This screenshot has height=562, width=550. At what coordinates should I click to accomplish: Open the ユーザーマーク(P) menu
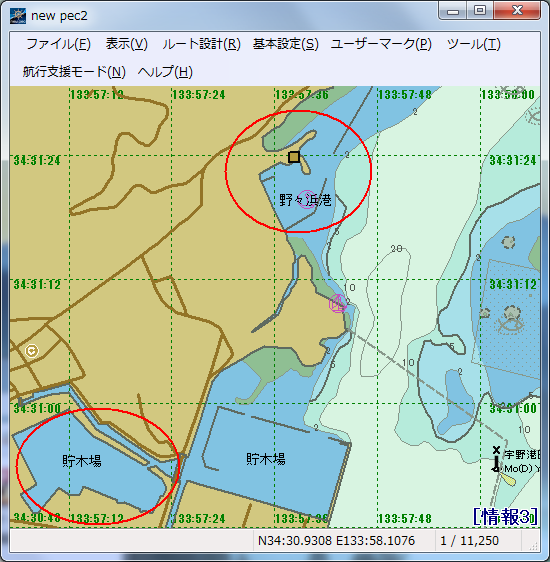tap(381, 44)
